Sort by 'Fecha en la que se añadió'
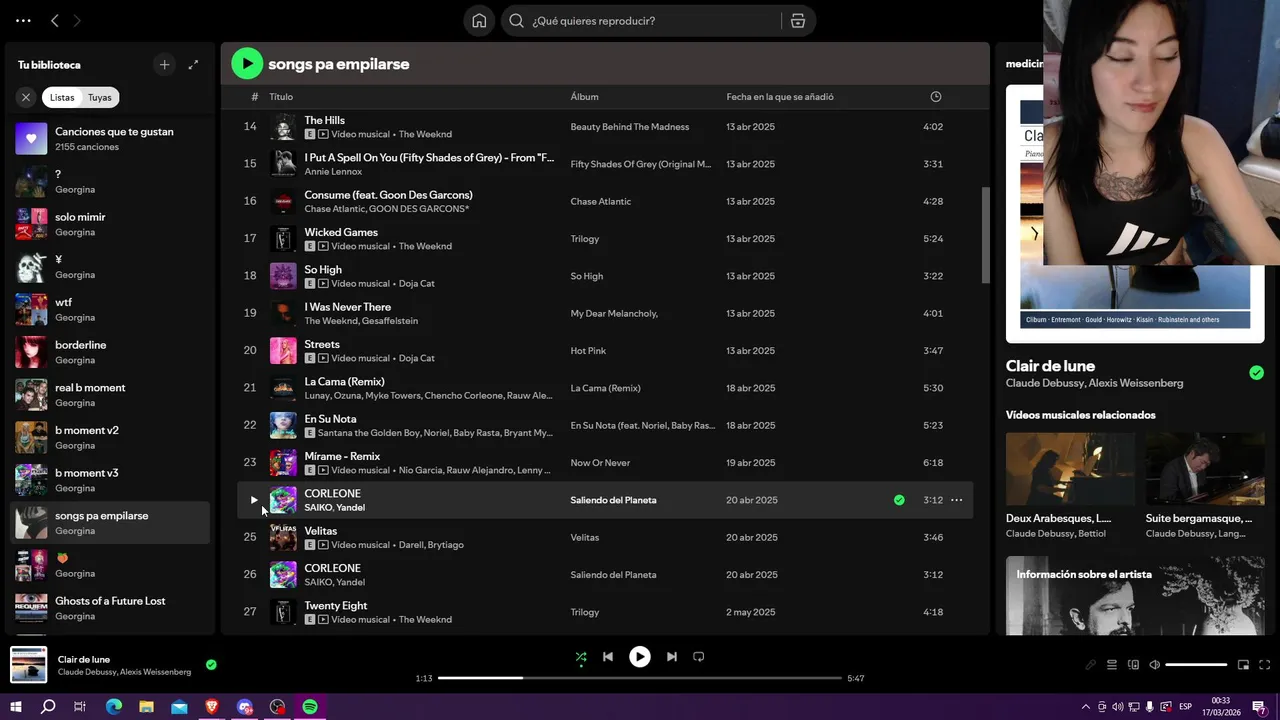The image size is (1280, 720). click(x=780, y=97)
